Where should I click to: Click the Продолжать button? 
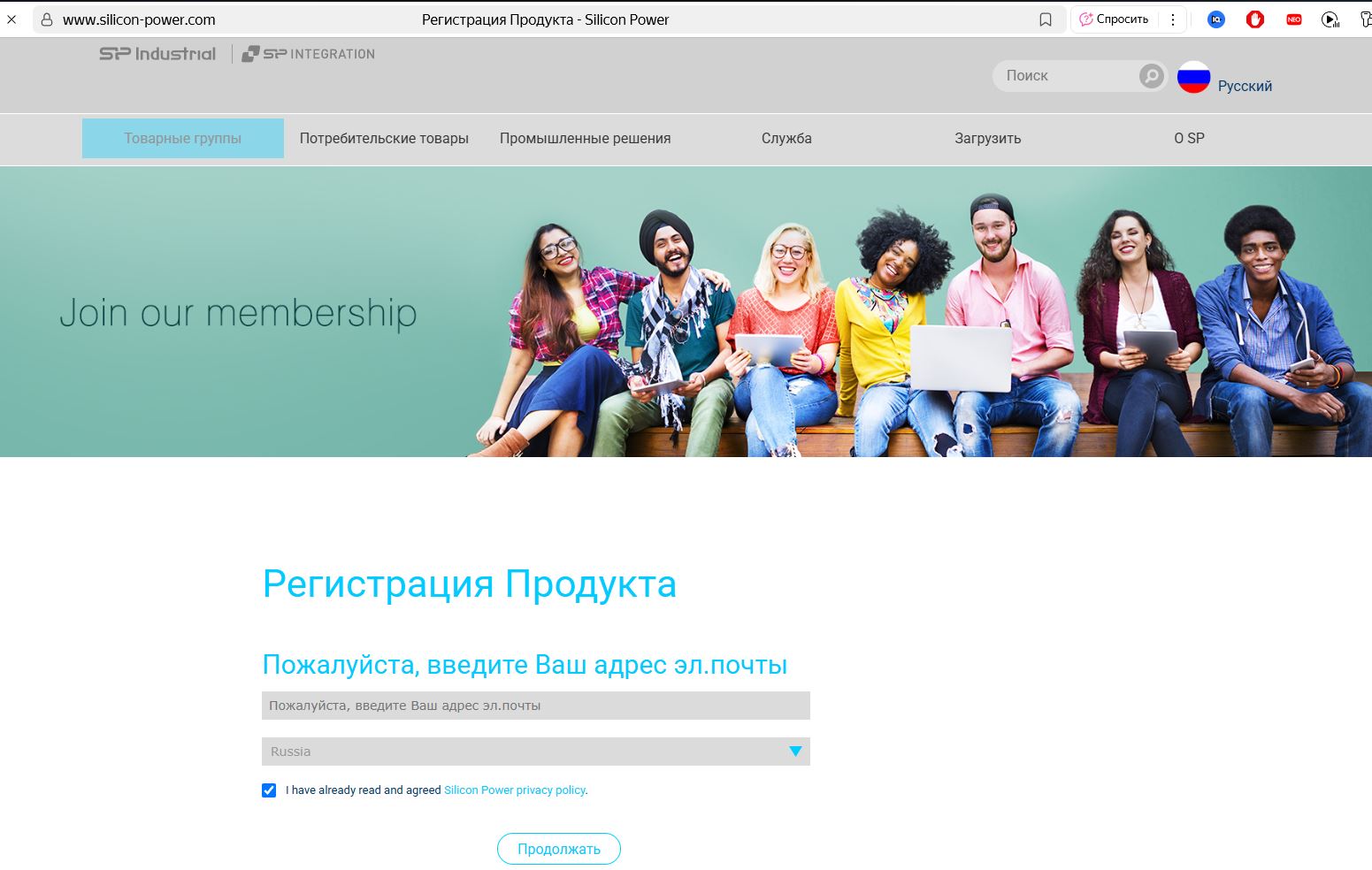tap(559, 849)
